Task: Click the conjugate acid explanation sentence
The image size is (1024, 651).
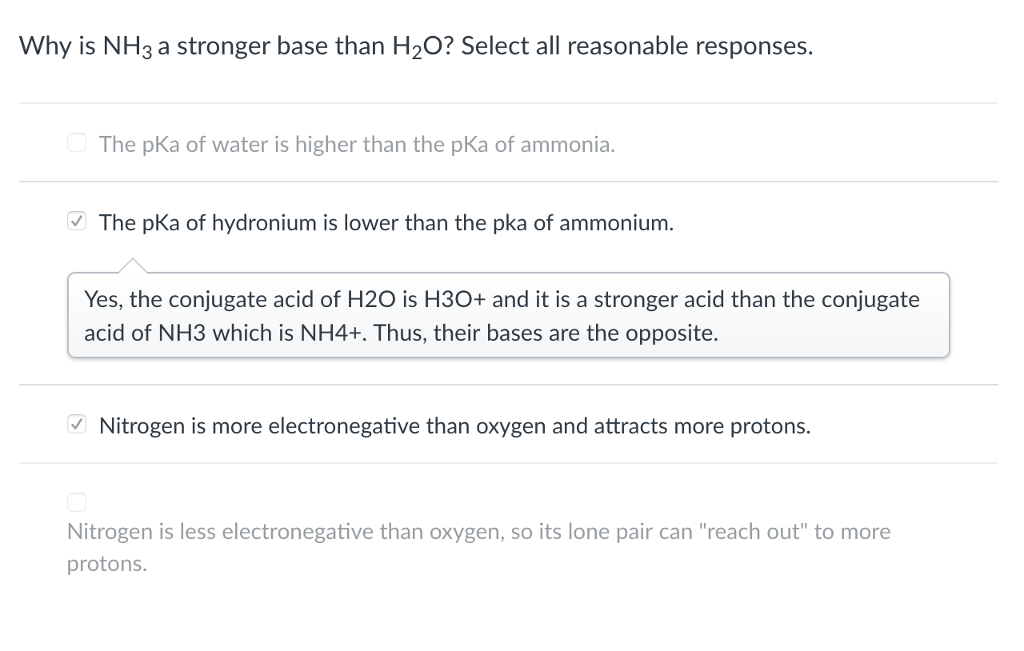Action: point(500,299)
